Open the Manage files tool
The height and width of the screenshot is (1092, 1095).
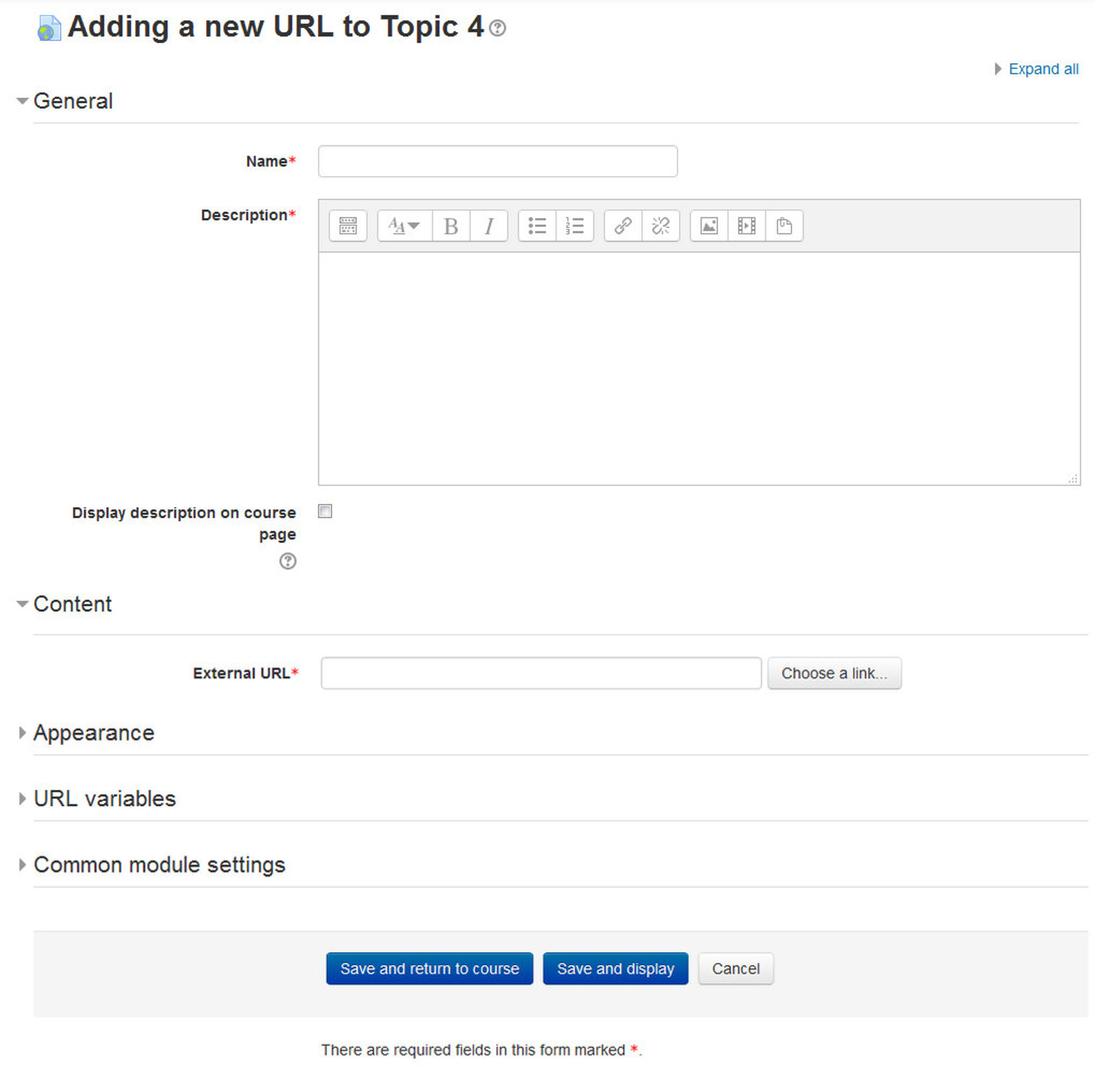[784, 226]
